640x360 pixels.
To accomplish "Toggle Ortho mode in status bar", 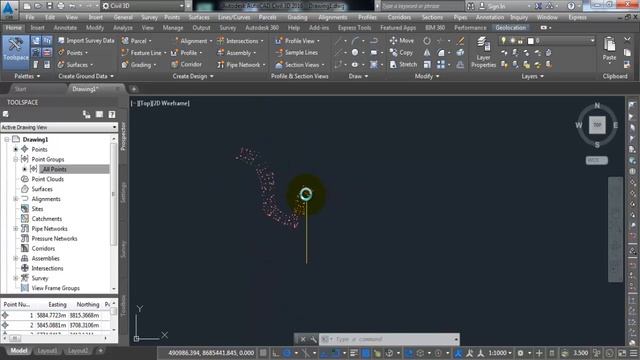I will pyautogui.click(x=276, y=353).
